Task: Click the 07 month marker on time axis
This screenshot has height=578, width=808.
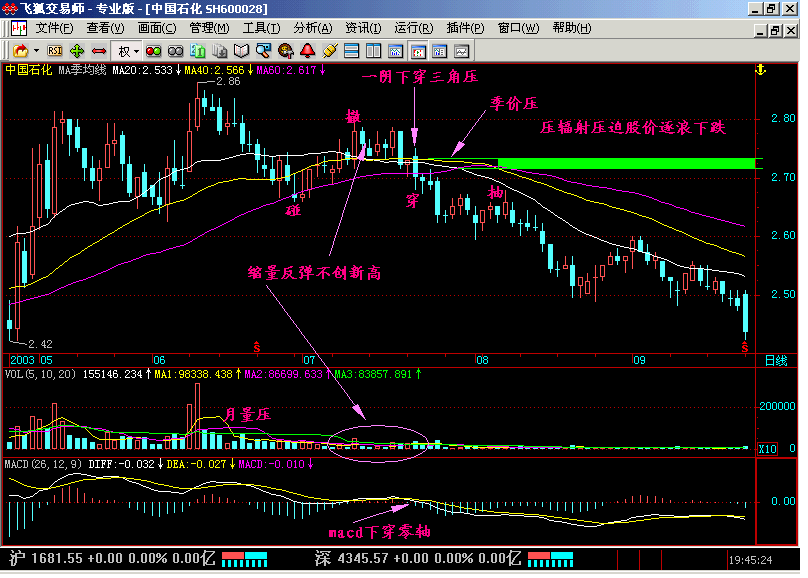Action: [309, 360]
